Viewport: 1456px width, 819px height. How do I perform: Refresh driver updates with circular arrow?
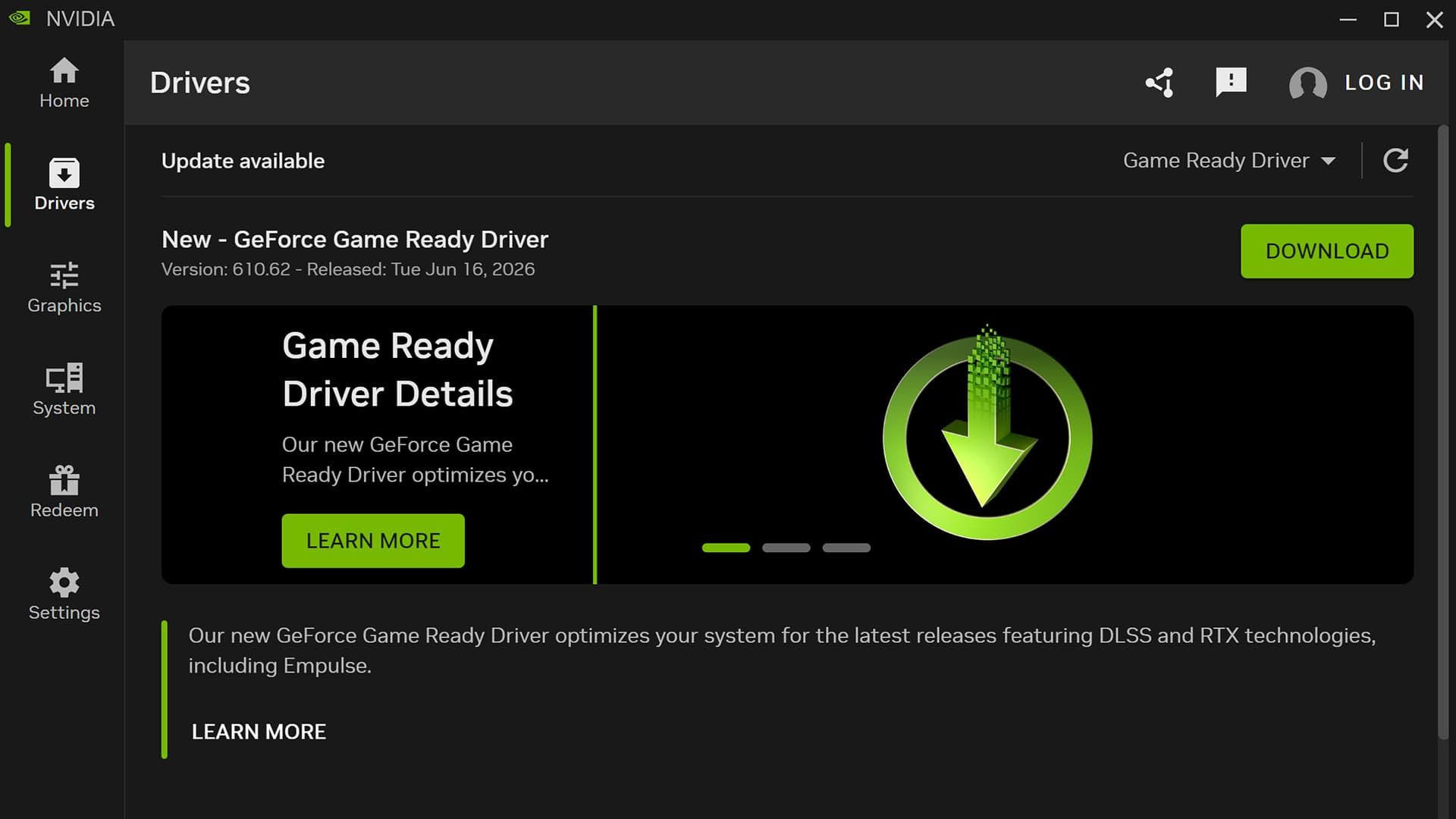tap(1395, 160)
